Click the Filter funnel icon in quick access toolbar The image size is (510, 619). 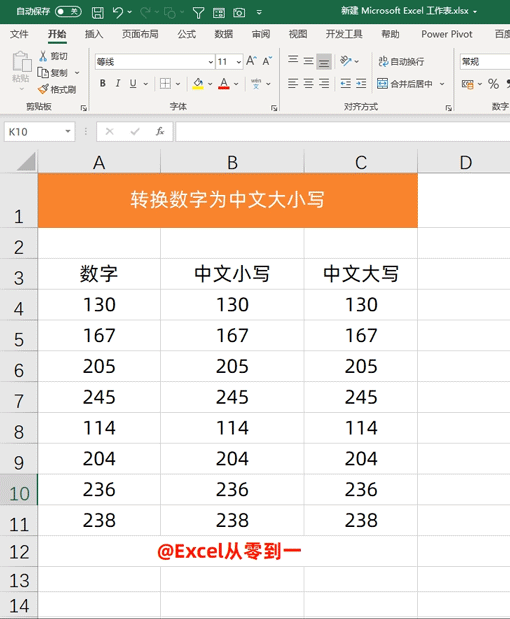199,13
